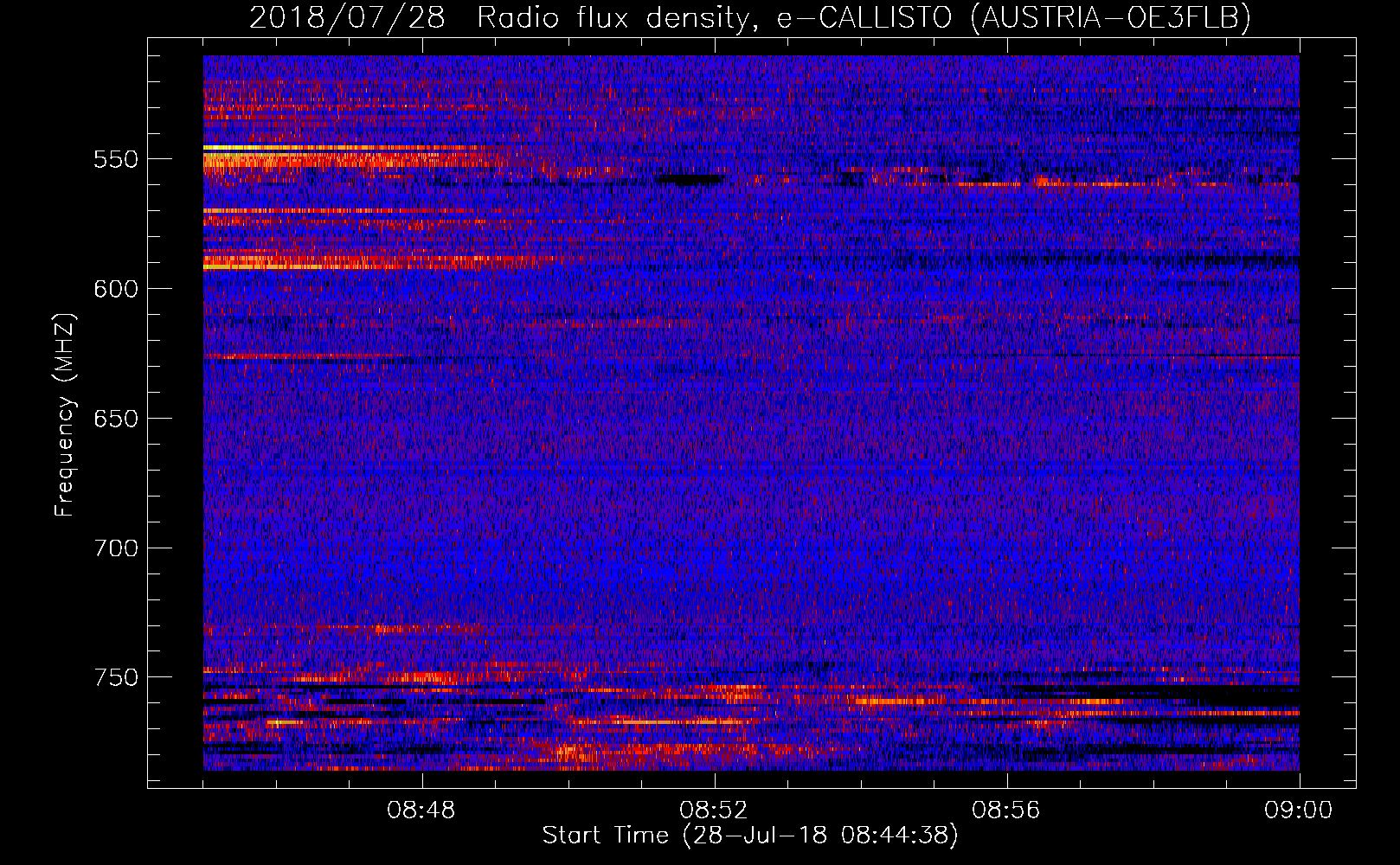Viewport: 1400px width, 865px height.
Task: Click the 750 frequency axis label
Action: pos(116,677)
